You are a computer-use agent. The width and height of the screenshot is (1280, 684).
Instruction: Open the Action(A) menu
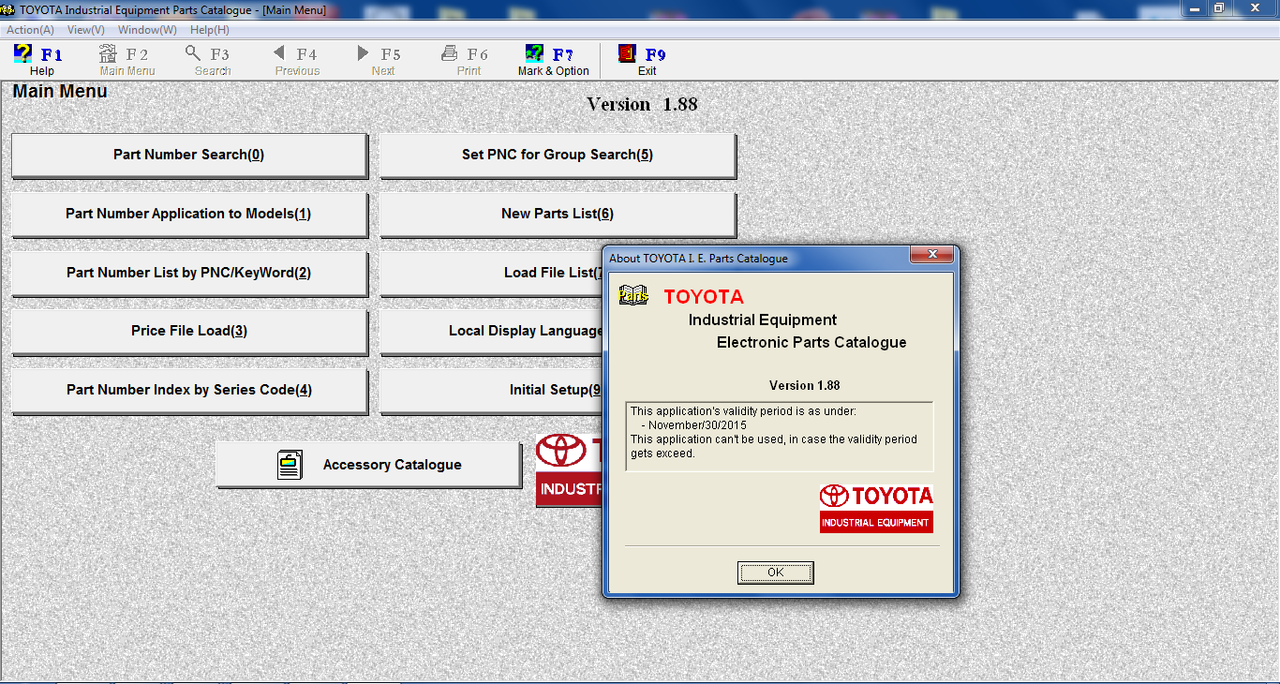pos(30,30)
